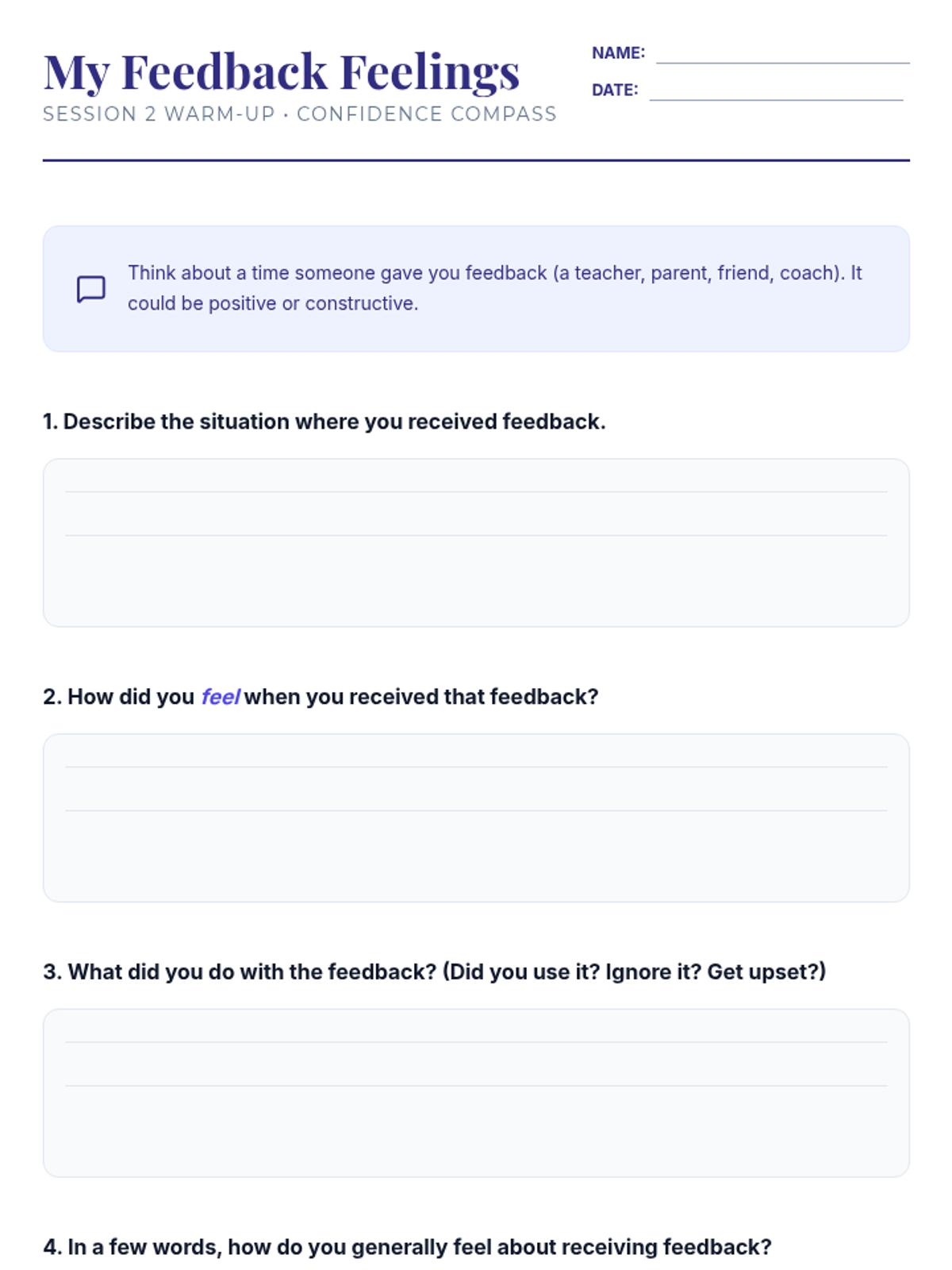
Task: Click the question 1 "Describe the situation" heading
Action: [324, 421]
